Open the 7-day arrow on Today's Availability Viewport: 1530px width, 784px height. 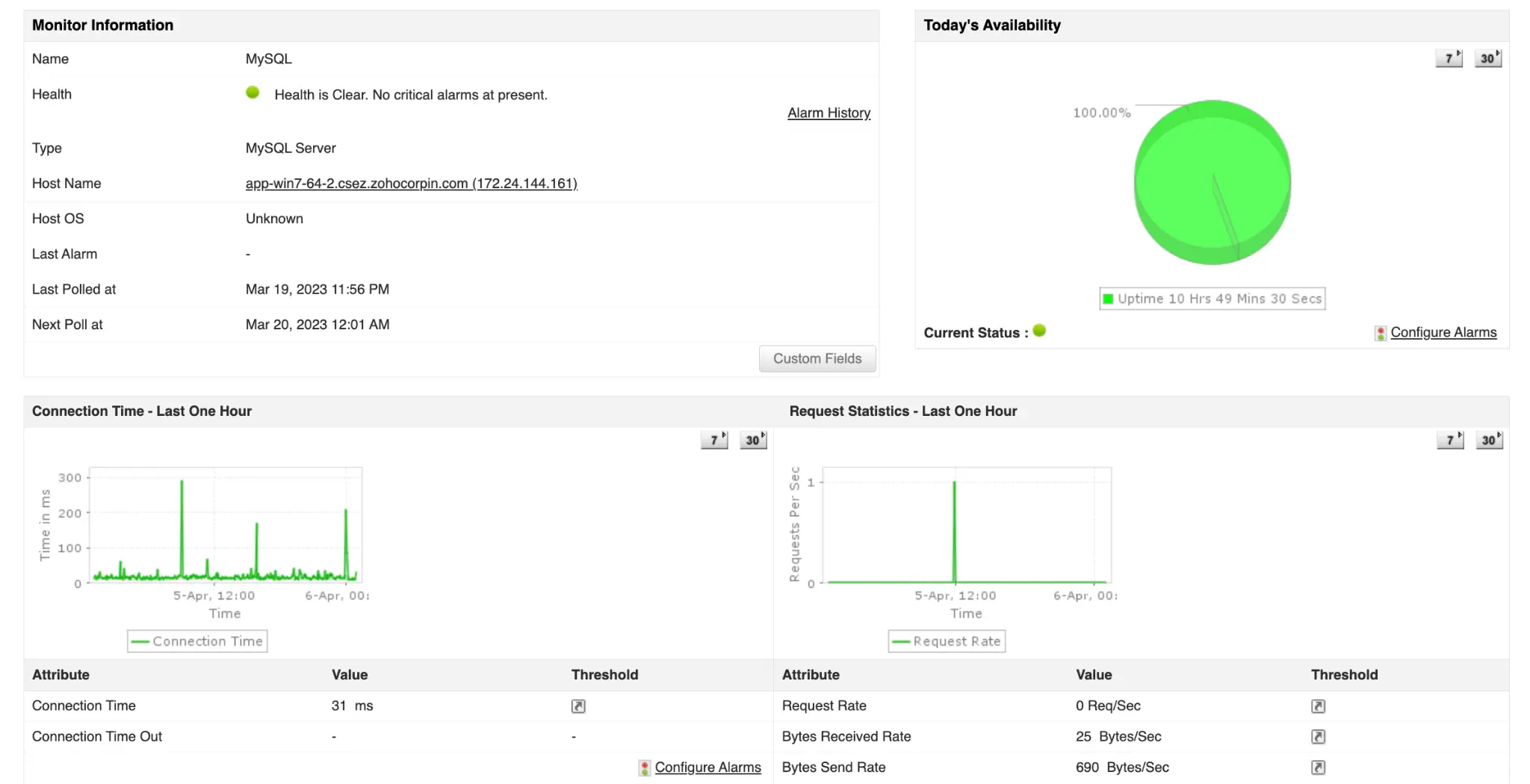tap(1448, 57)
